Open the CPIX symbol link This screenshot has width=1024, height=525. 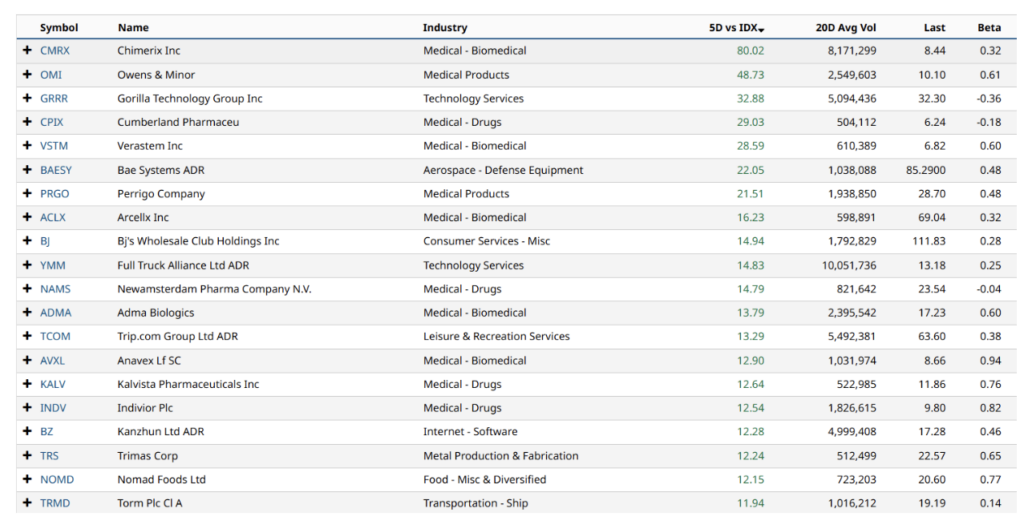tap(52, 122)
